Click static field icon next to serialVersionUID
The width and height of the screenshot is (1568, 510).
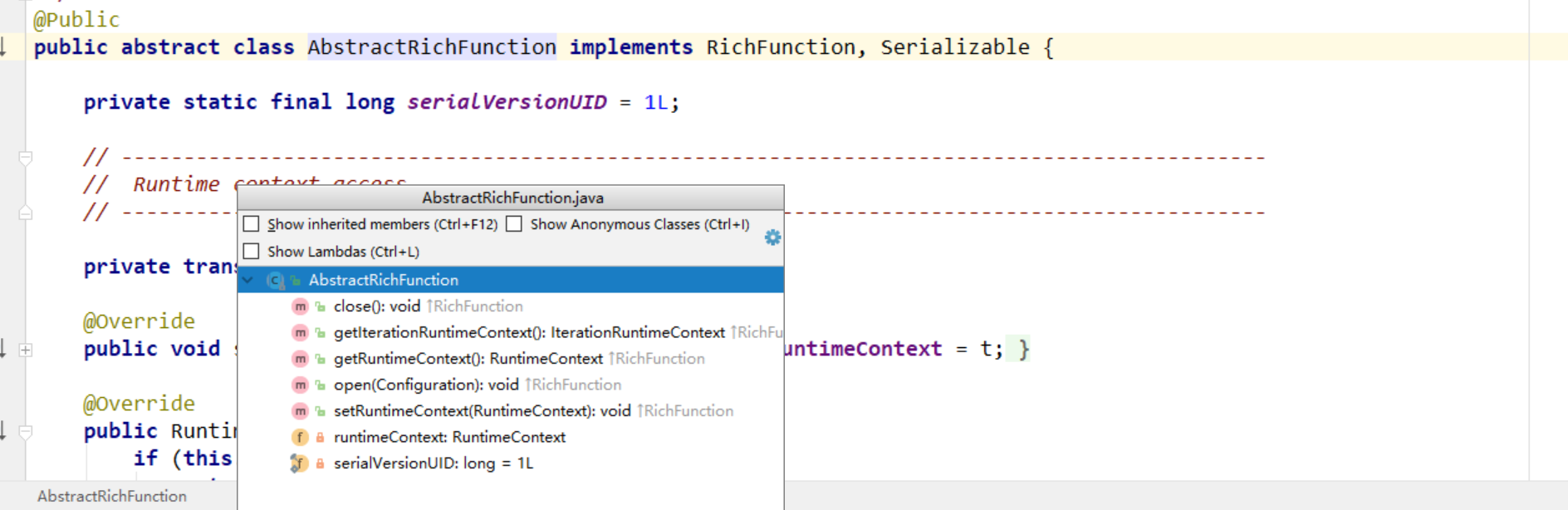pyautogui.click(x=299, y=463)
